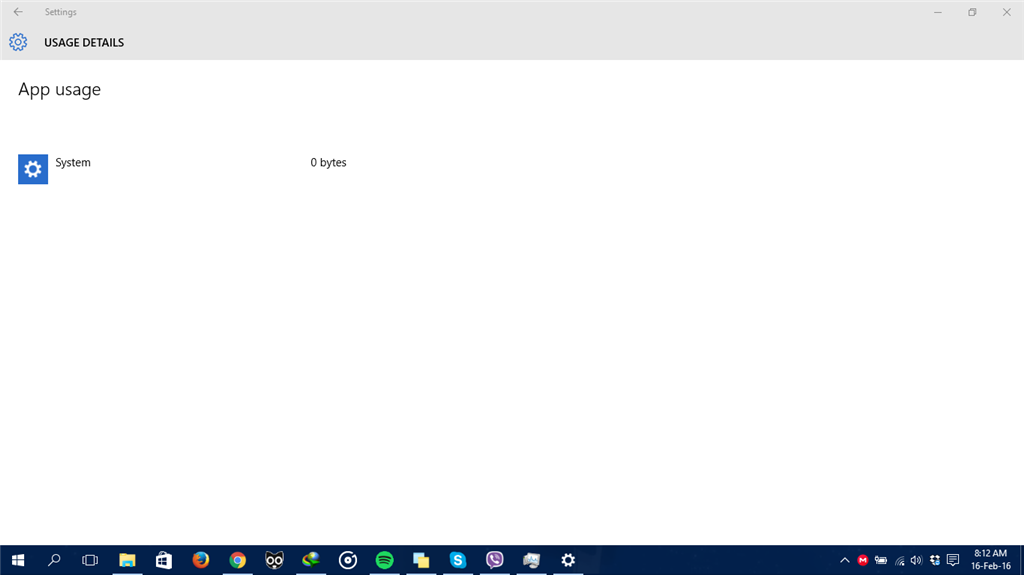
Task: Open the Windows Store app
Action: 164,560
